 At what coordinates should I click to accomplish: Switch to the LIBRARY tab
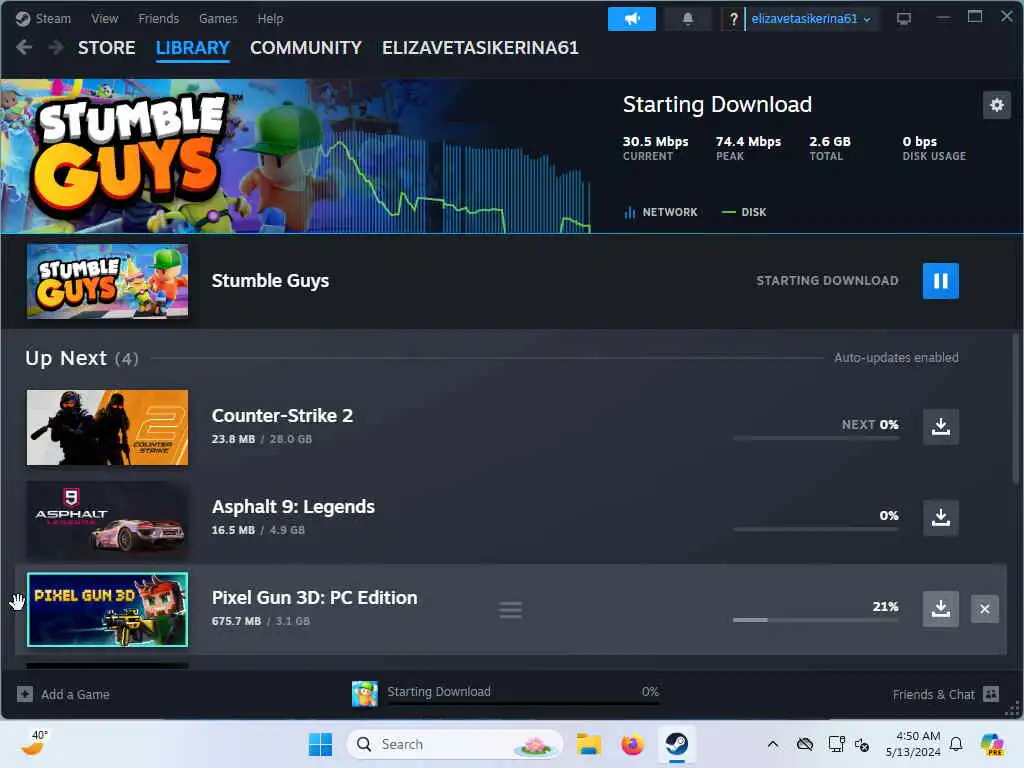click(x=193, y=48)
